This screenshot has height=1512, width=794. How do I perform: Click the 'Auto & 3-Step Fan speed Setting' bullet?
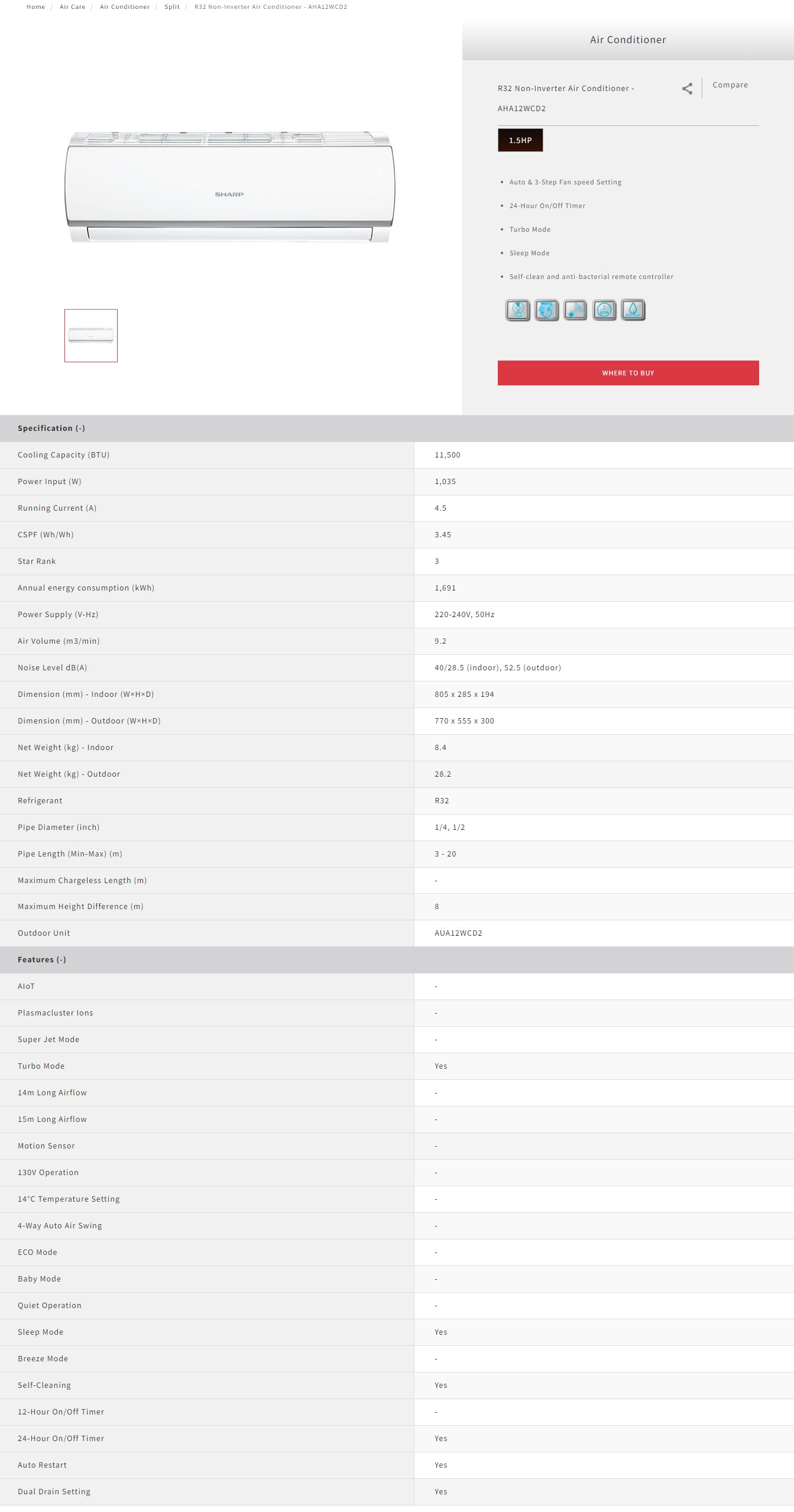565,182
